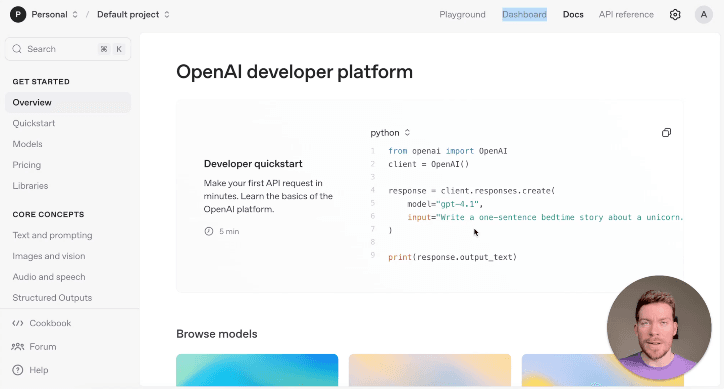Click the 5 min clock icon
724x389 pixels.
[209, 231]
